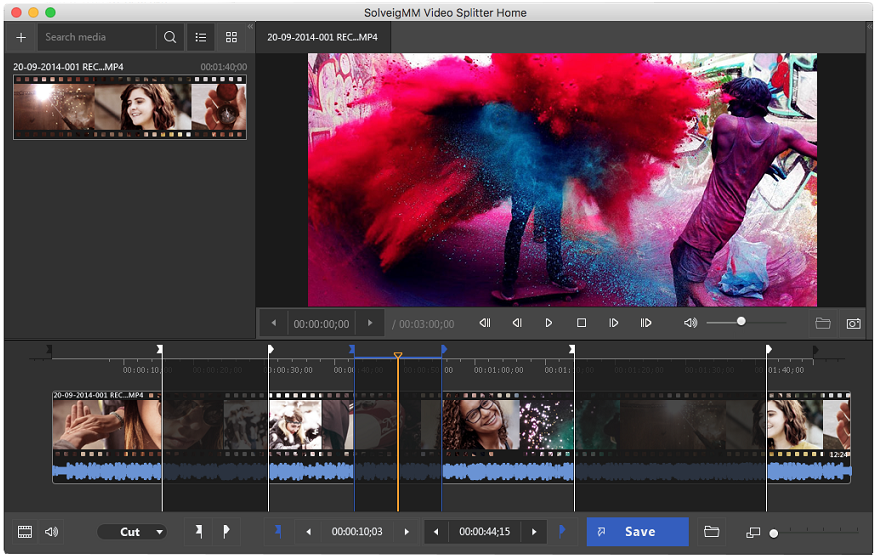Click the add marker icon beside Cut
This screenshot has height=560, width=880.
click(x=199, y=532)
